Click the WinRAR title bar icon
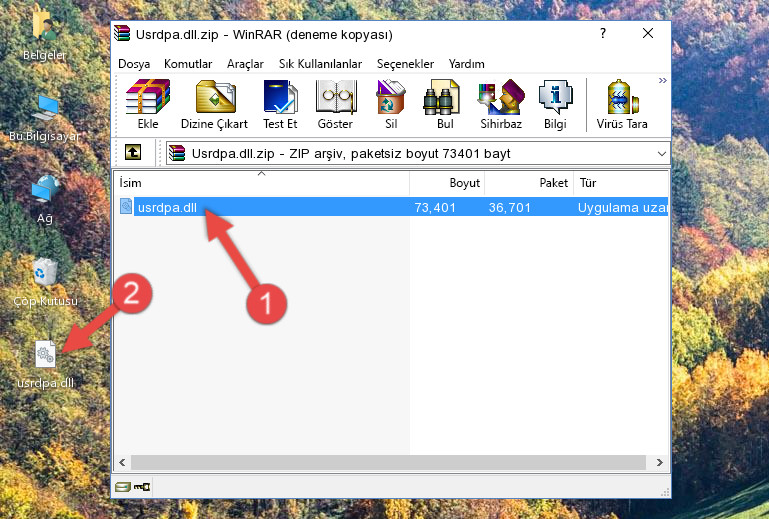This screenshot has height=519, width=769. (122, 34)
